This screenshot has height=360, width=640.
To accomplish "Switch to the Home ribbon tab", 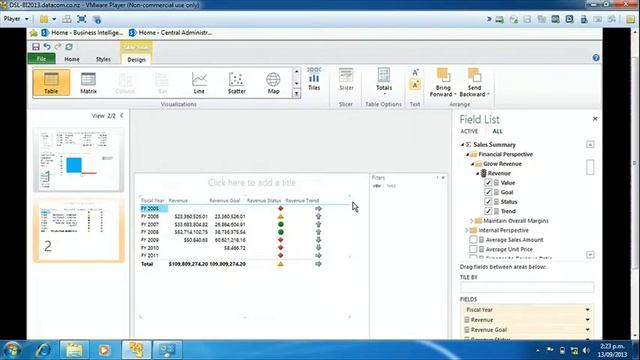I will (72, 59).
